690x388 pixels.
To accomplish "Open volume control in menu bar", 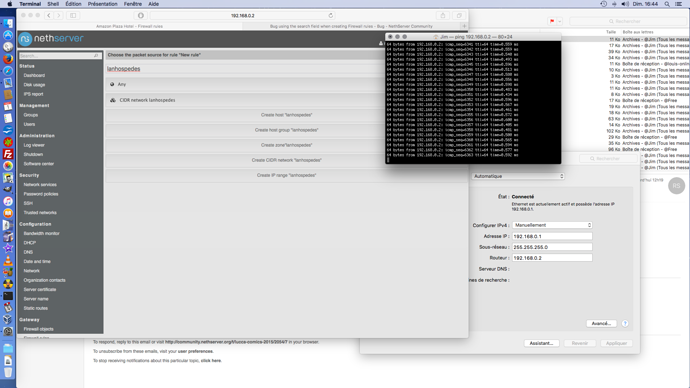I will (625, 4).
